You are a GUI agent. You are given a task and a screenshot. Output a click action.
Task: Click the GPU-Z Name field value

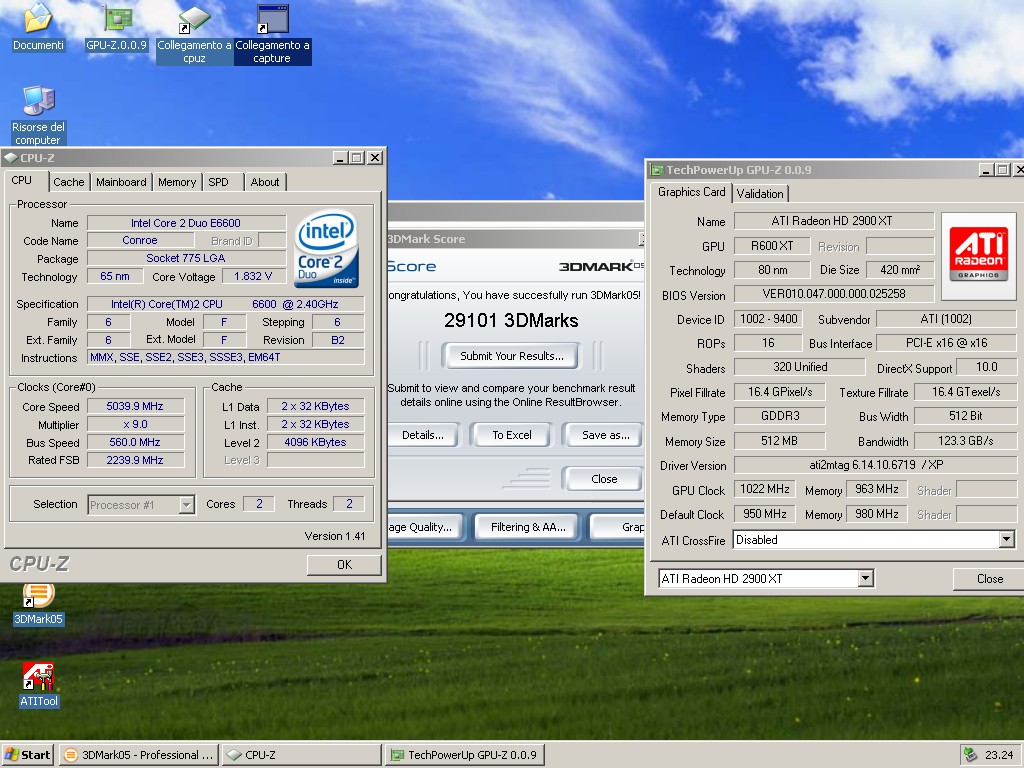click(833, 221)
